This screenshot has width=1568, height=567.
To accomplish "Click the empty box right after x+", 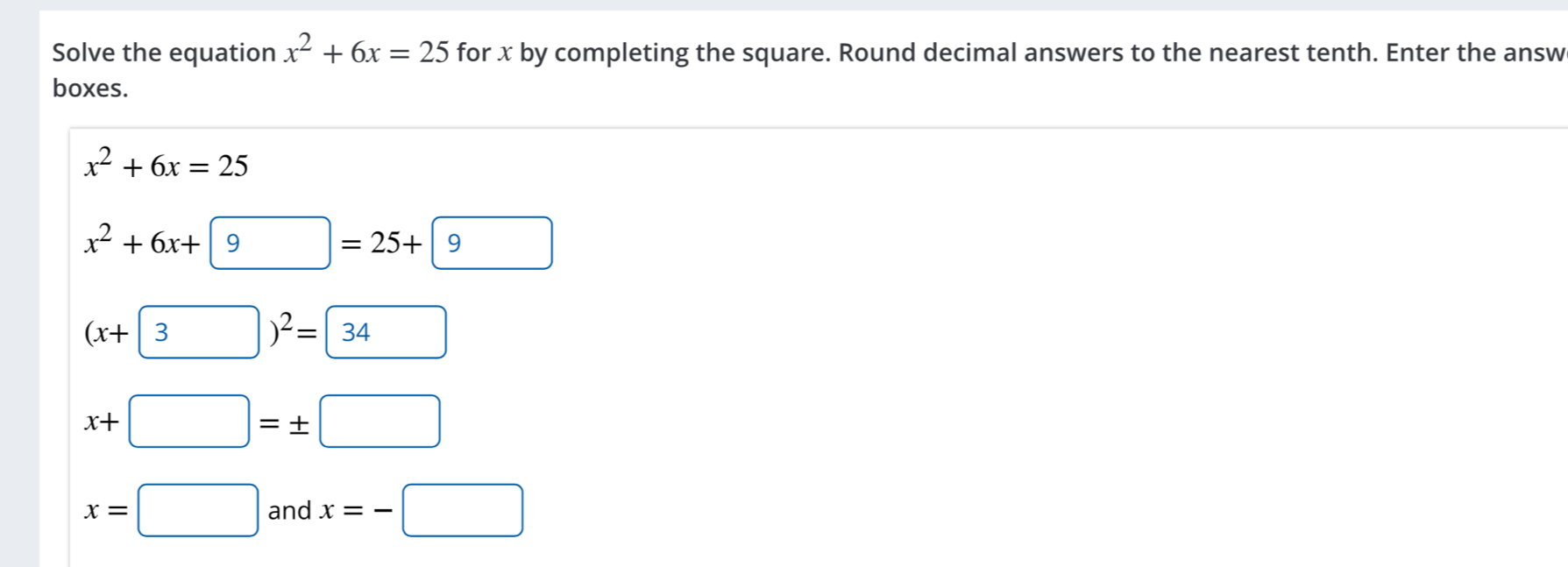I will [x=189, y=422].
